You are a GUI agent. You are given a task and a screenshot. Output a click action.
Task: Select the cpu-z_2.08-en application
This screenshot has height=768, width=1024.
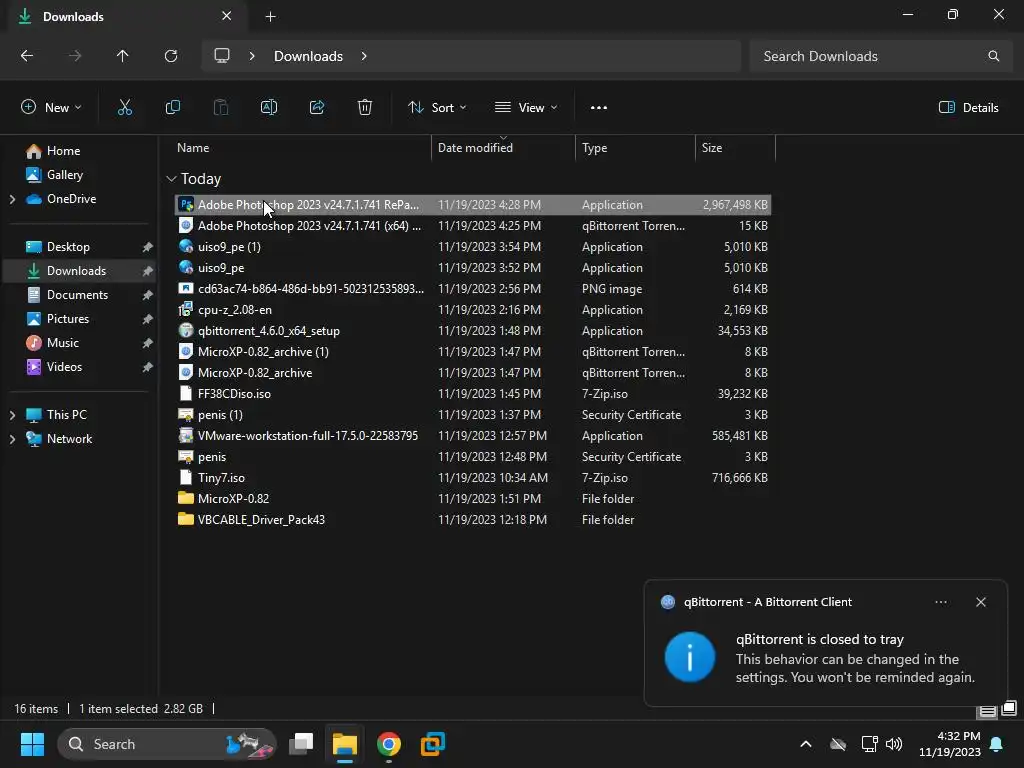point(473,310)
